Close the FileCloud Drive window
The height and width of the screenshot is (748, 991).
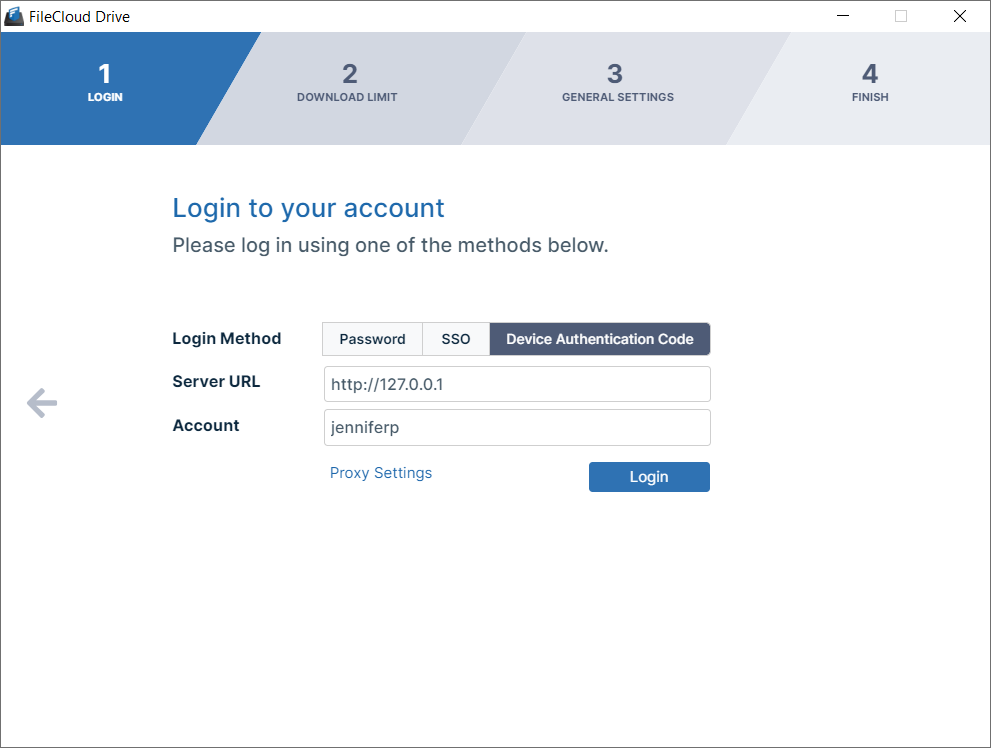pyautogui.click(x=960, y=16)
